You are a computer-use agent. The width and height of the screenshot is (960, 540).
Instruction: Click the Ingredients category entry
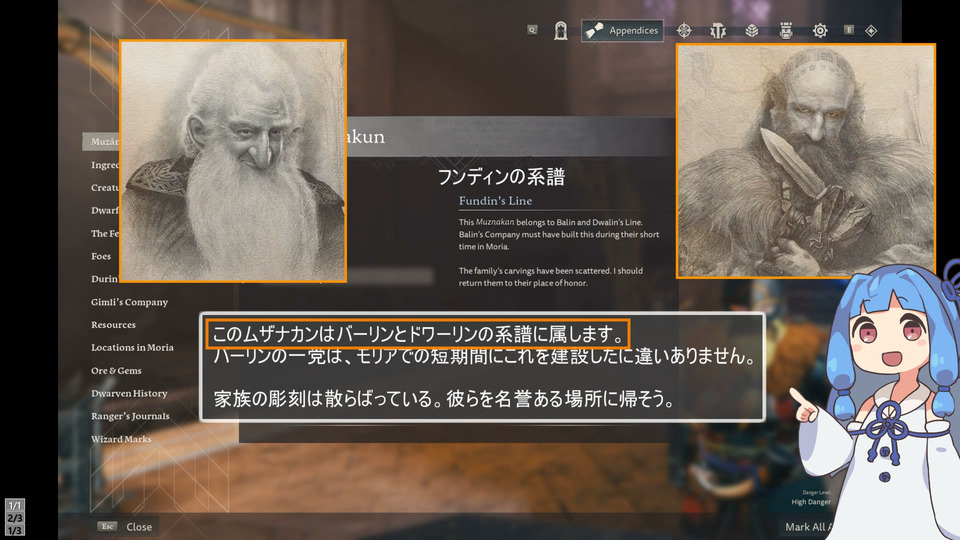[105, 165]
